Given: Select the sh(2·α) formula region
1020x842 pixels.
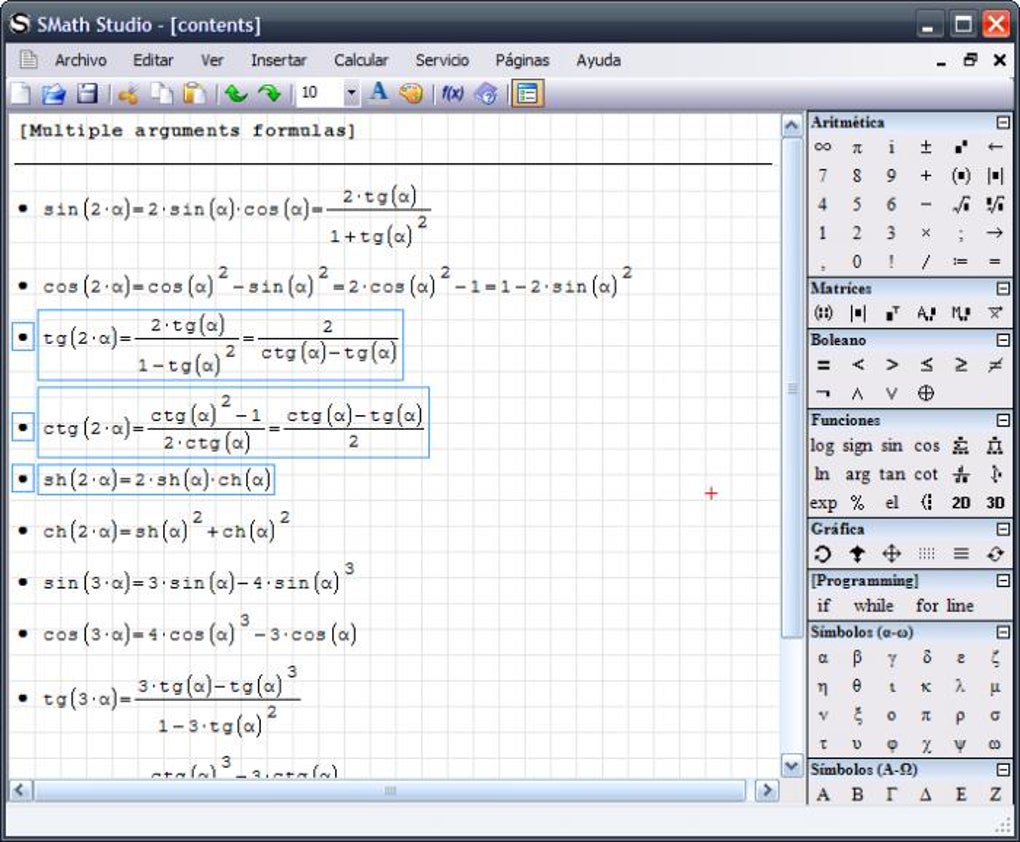Looking at the screenshot, I should coord(156,480).
